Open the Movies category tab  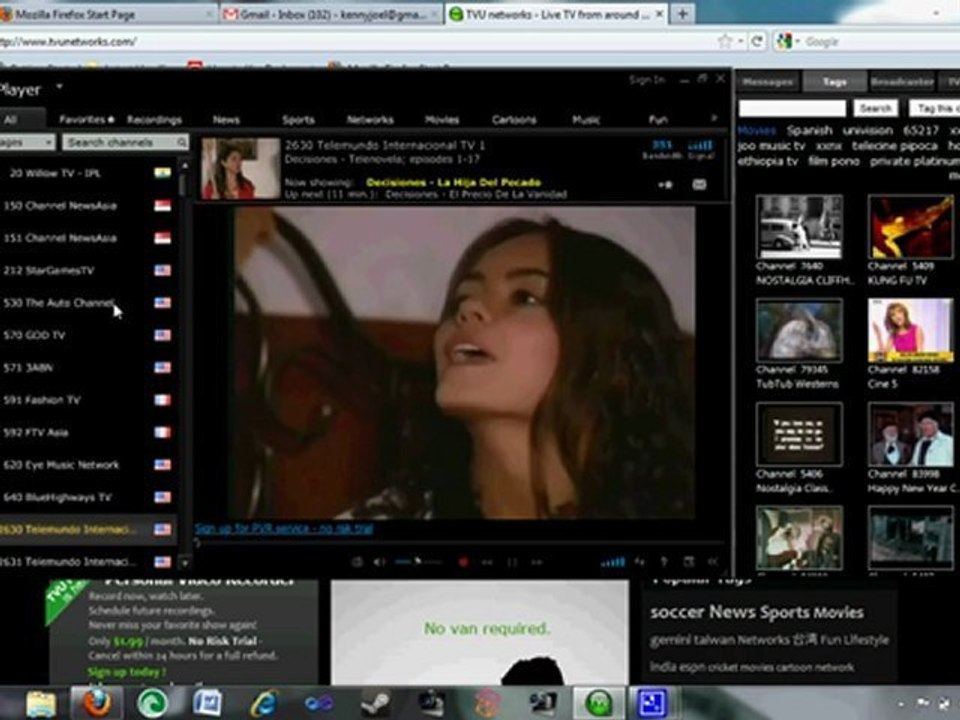click(x=442, y=120)
